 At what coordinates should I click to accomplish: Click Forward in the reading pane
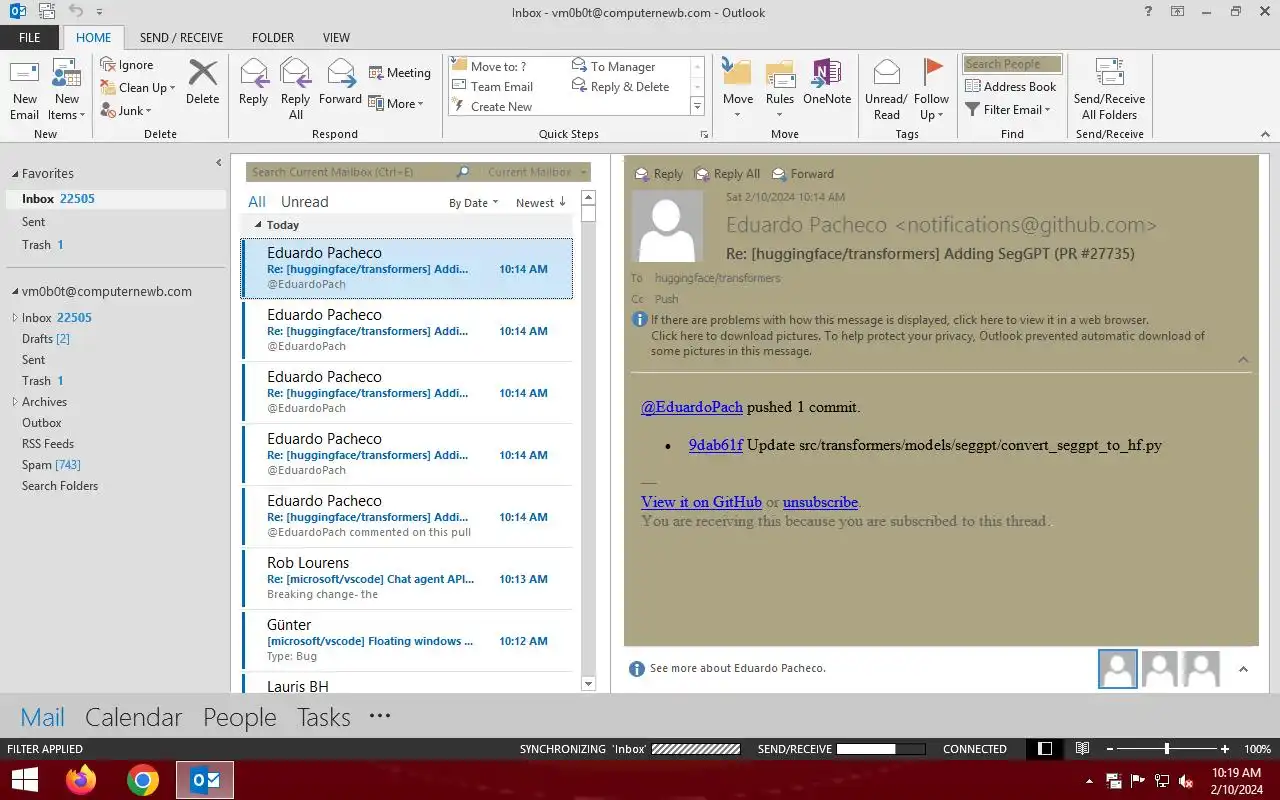click(802, 174)
